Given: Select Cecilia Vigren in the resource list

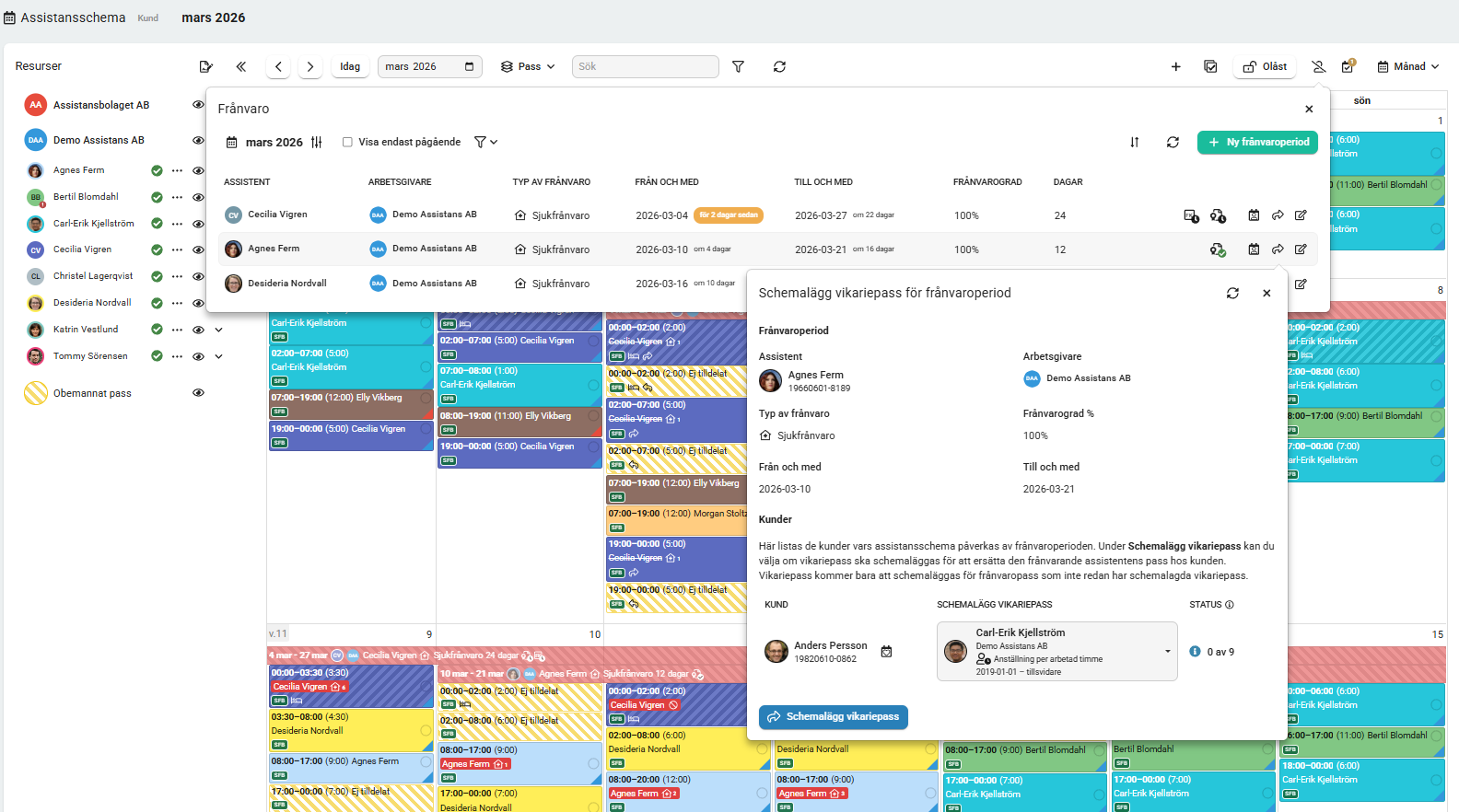Looking at the screenshot, I should (x=82, y=249).
